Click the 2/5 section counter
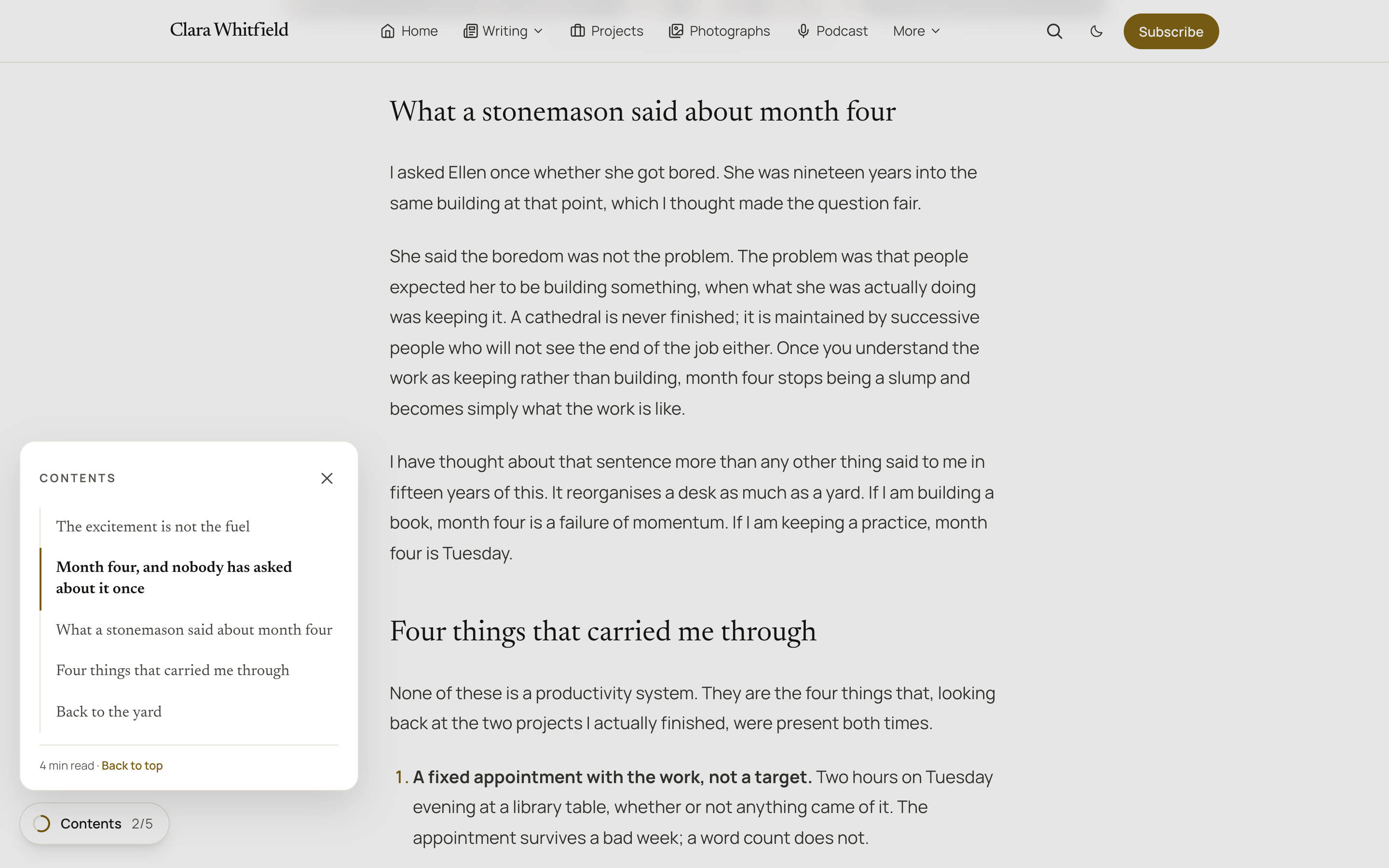 point(142,823)
